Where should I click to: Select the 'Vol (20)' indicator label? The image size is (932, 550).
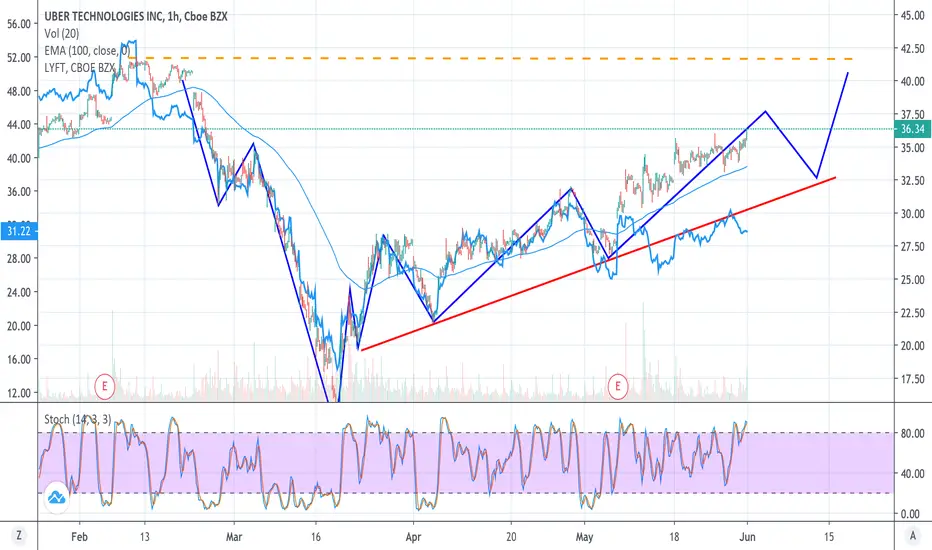pos(61,34)
